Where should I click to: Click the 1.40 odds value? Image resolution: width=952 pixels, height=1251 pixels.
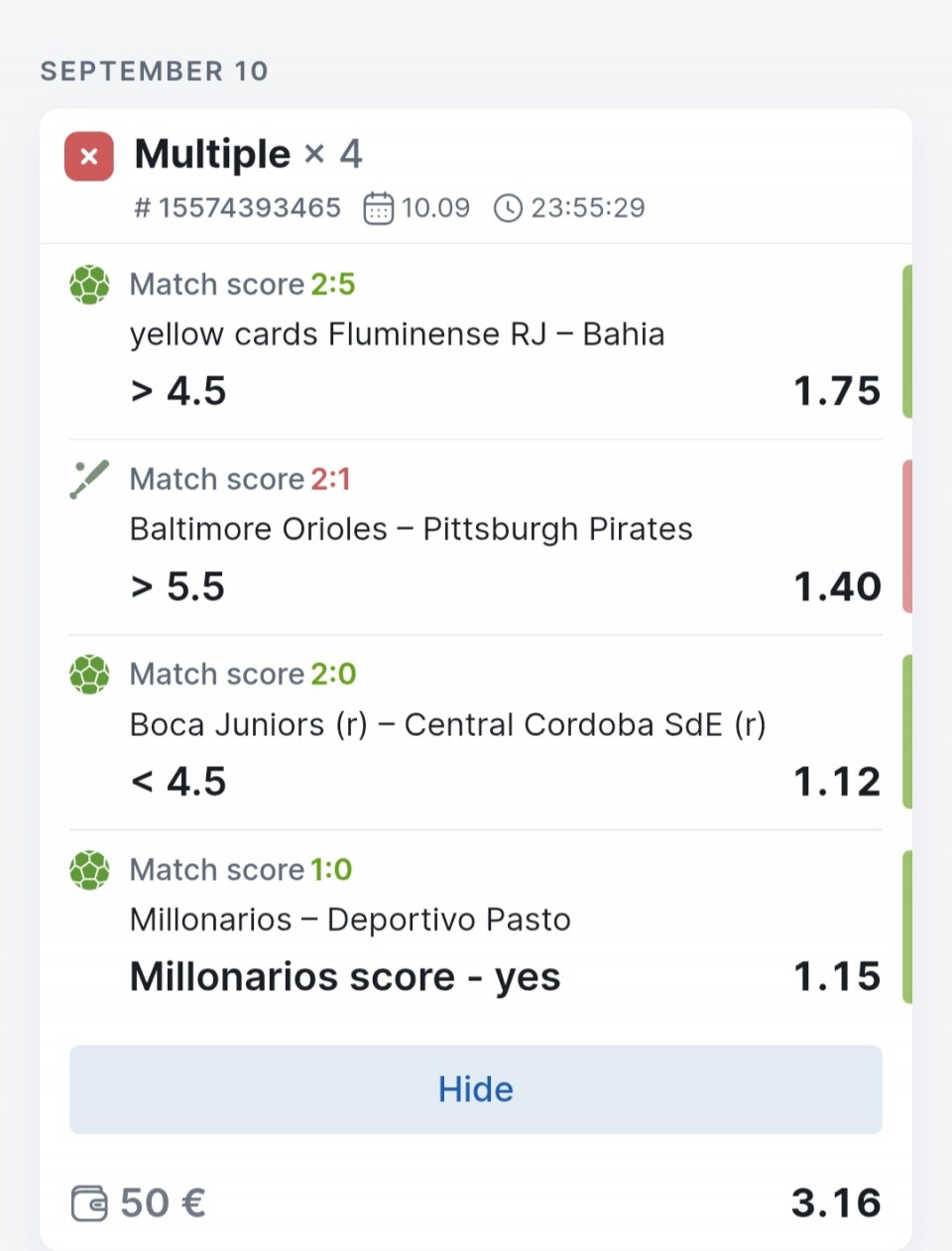[x=837, y=587]
